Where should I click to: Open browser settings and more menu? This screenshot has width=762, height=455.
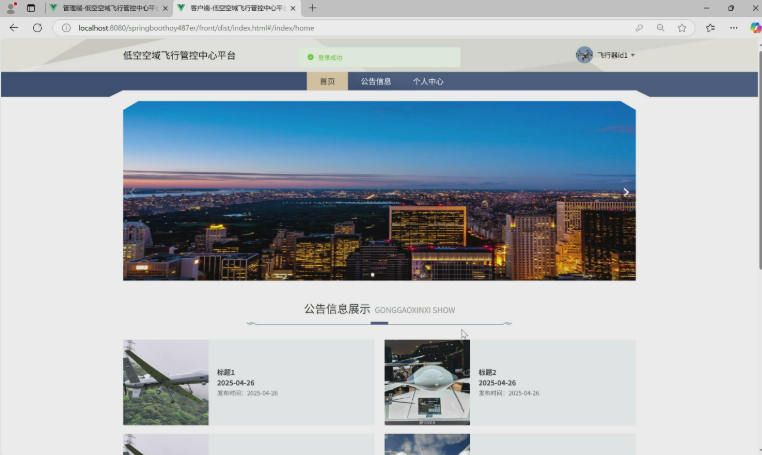click(x=734, y=28)
